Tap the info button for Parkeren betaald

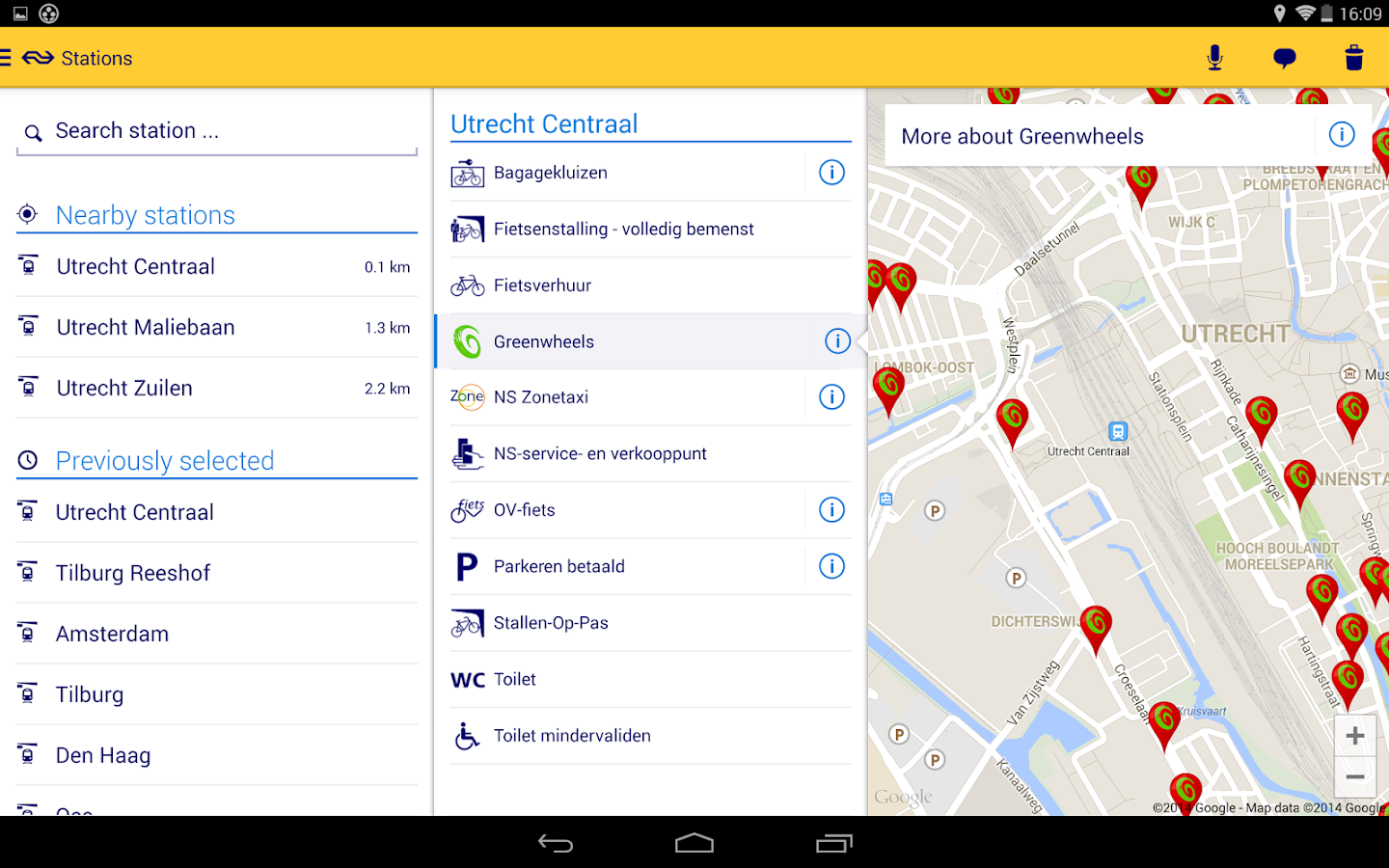831,566
